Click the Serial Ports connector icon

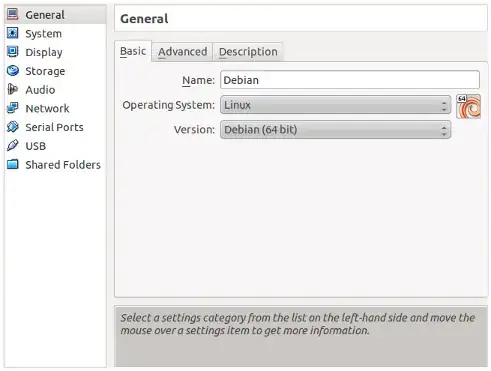click(x=13, y=127)
